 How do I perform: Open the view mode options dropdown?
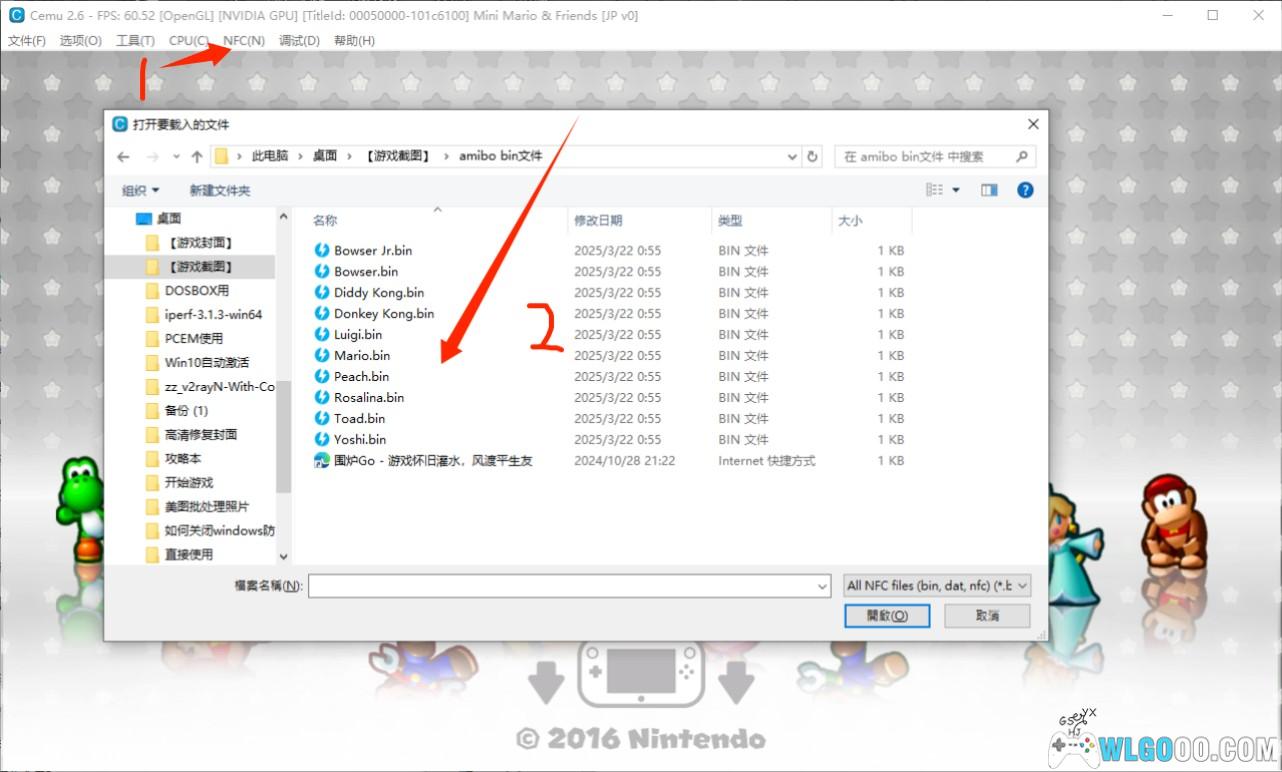click(x=955, y=190)
